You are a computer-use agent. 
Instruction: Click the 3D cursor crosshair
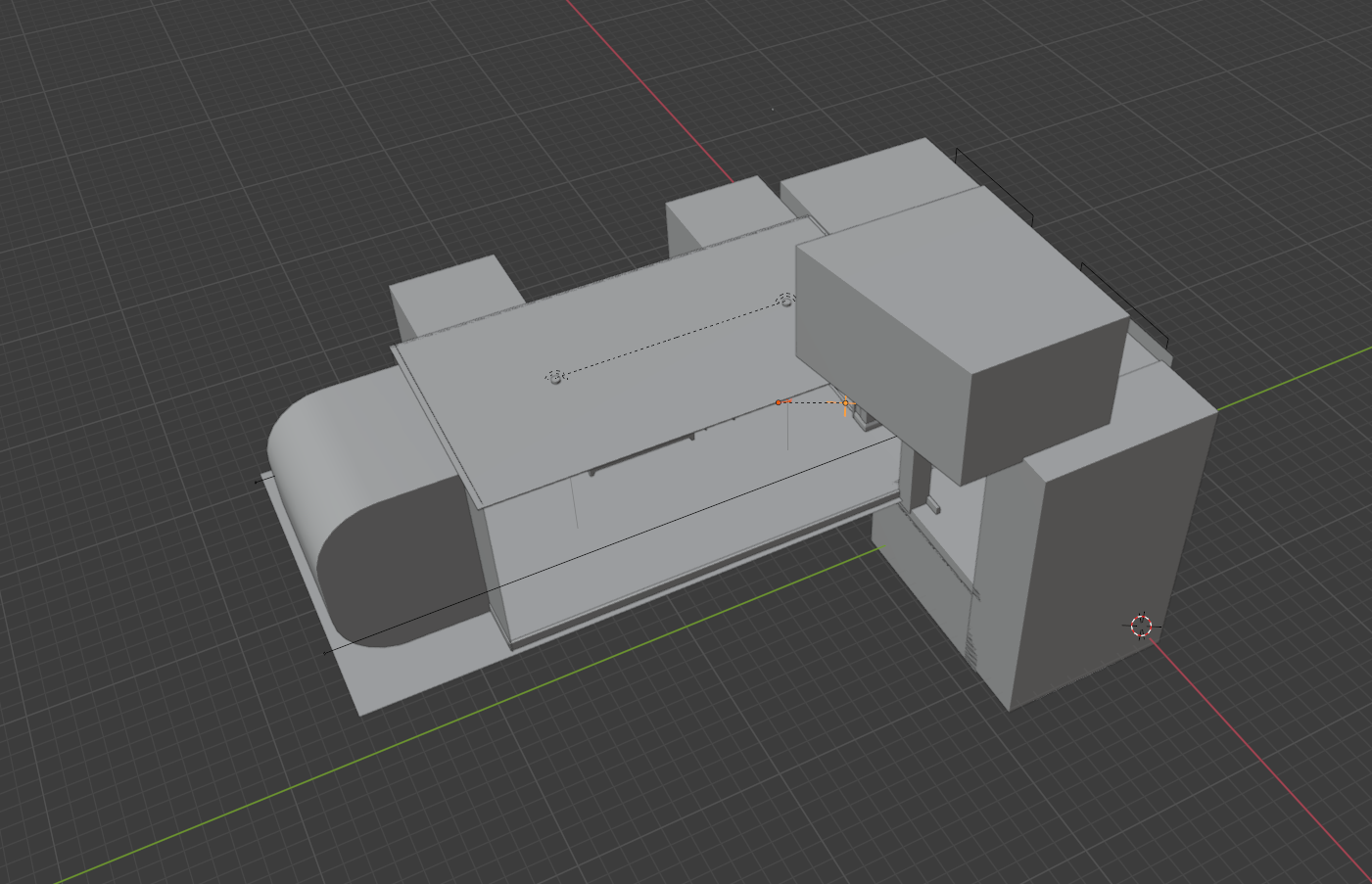1142,626
